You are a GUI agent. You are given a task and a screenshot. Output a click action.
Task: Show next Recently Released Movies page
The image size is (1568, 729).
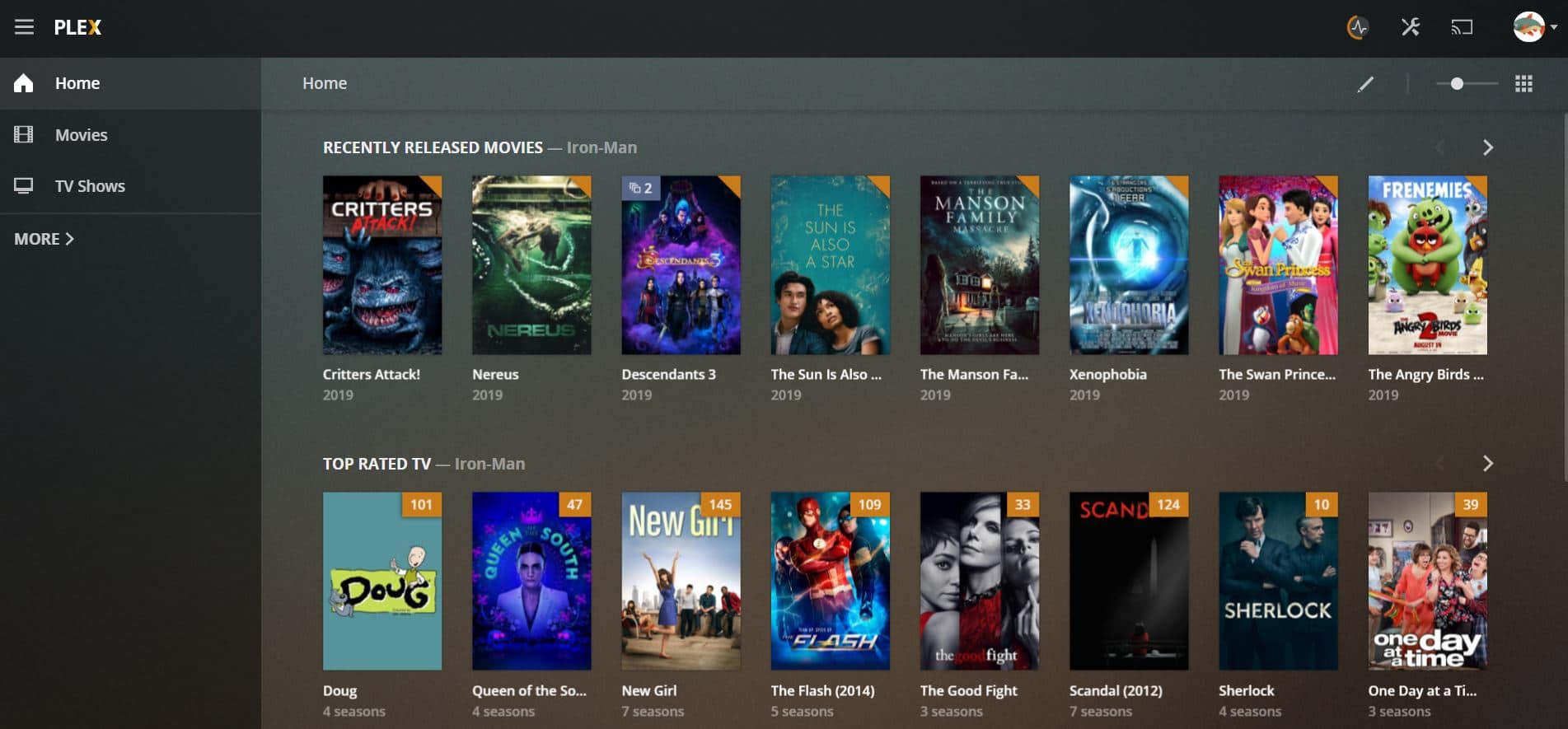point(1487,147)
